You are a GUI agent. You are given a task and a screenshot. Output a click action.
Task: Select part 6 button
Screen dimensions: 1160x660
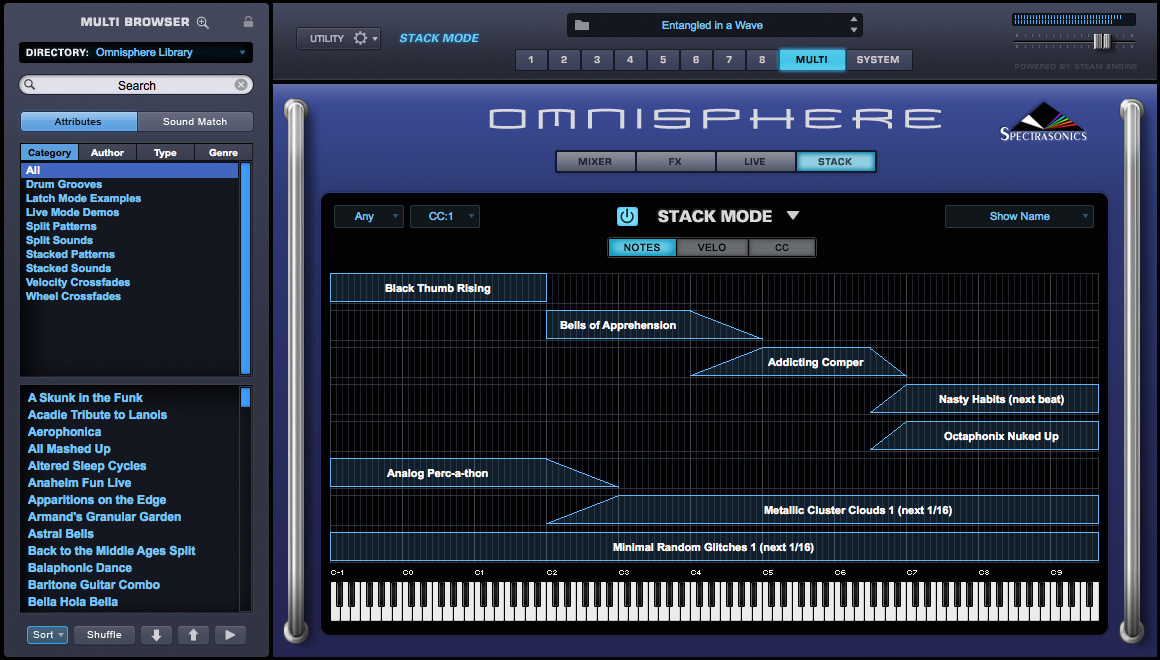click(696, 60)
